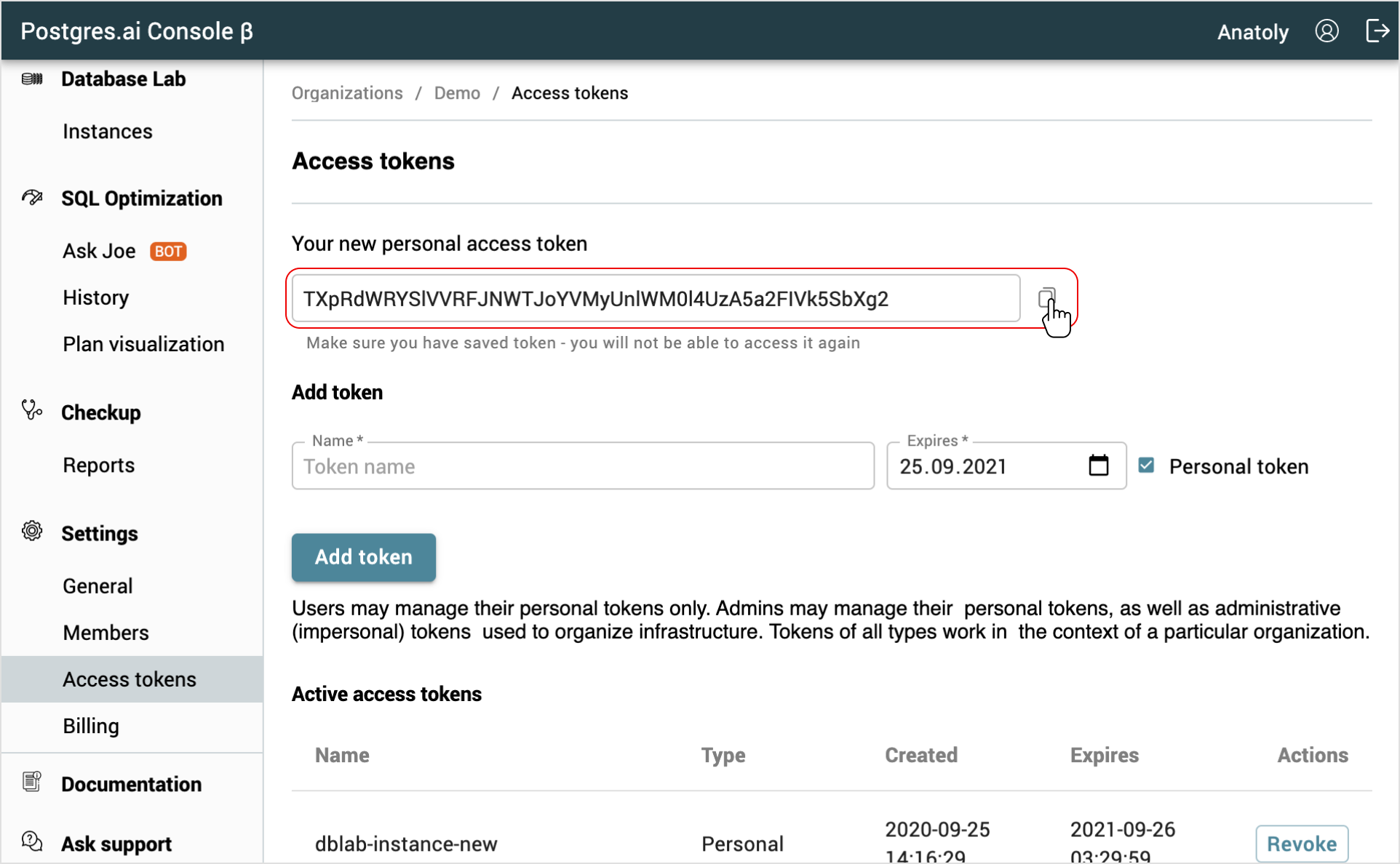Viewport: 1400px width, 864px height.
Task: Click the Expires date field
Action: click(x=1006, y=465)
